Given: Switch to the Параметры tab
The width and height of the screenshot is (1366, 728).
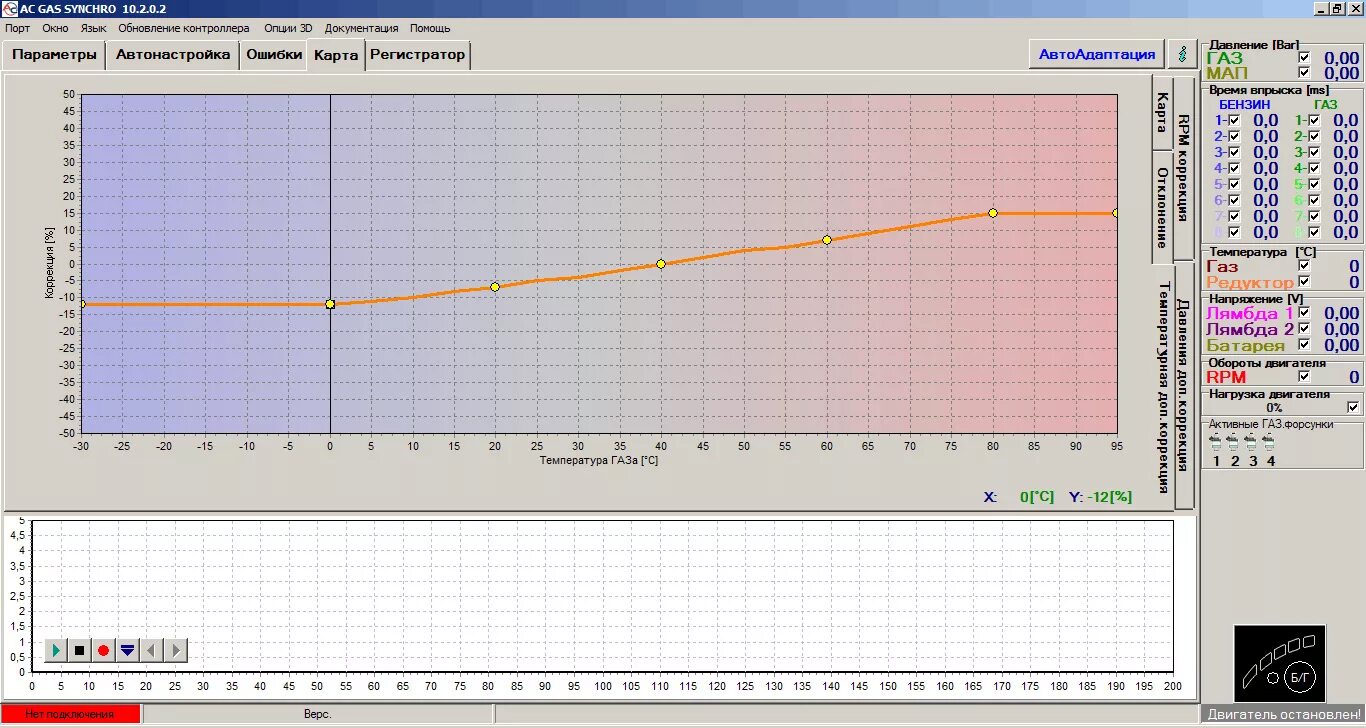Looking at the screenshot, I should [x=55, y=55].
